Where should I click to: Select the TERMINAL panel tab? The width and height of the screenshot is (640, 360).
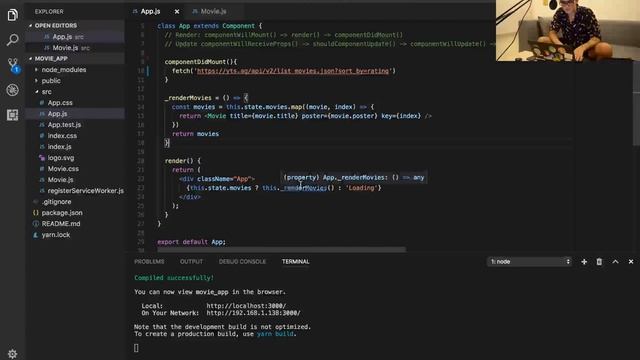click(296, 262)
